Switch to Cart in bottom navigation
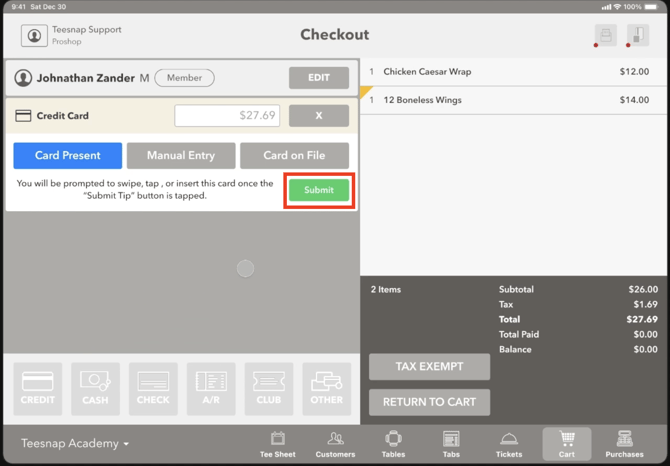The image size is (670, 466). coord(567,445)
